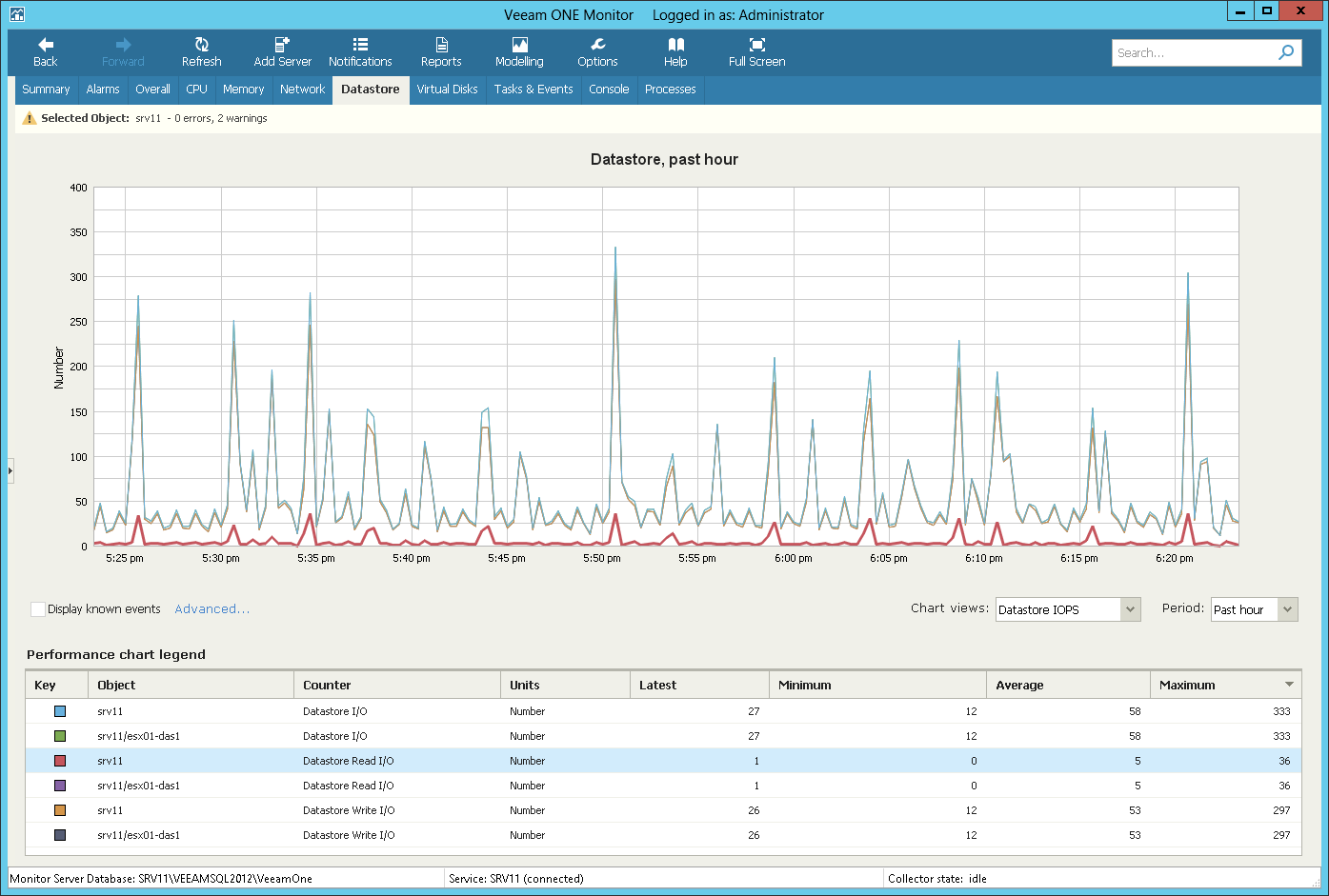The width and height of the screenshot is (1329, 896).
Task: Select the Datastore tab
Action: [371, 90]
